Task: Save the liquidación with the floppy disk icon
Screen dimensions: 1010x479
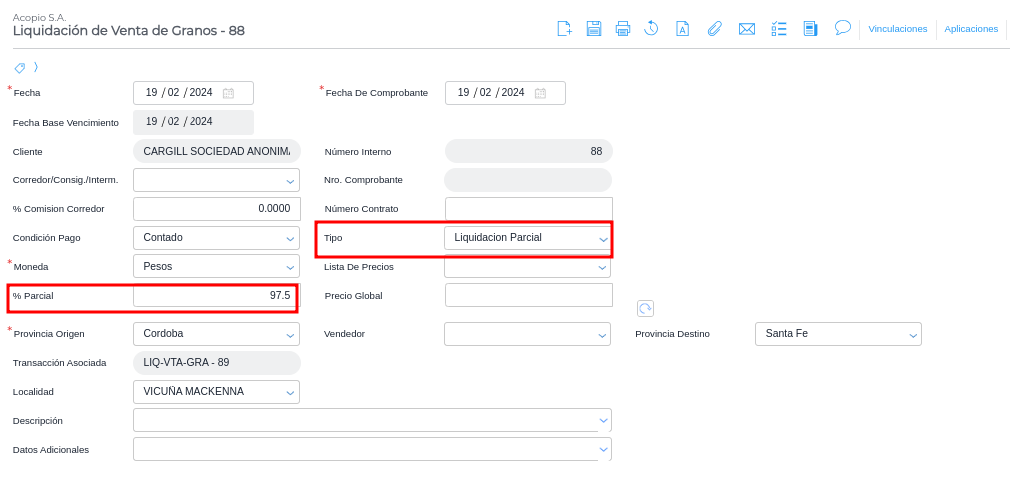Action: point(594,28)
